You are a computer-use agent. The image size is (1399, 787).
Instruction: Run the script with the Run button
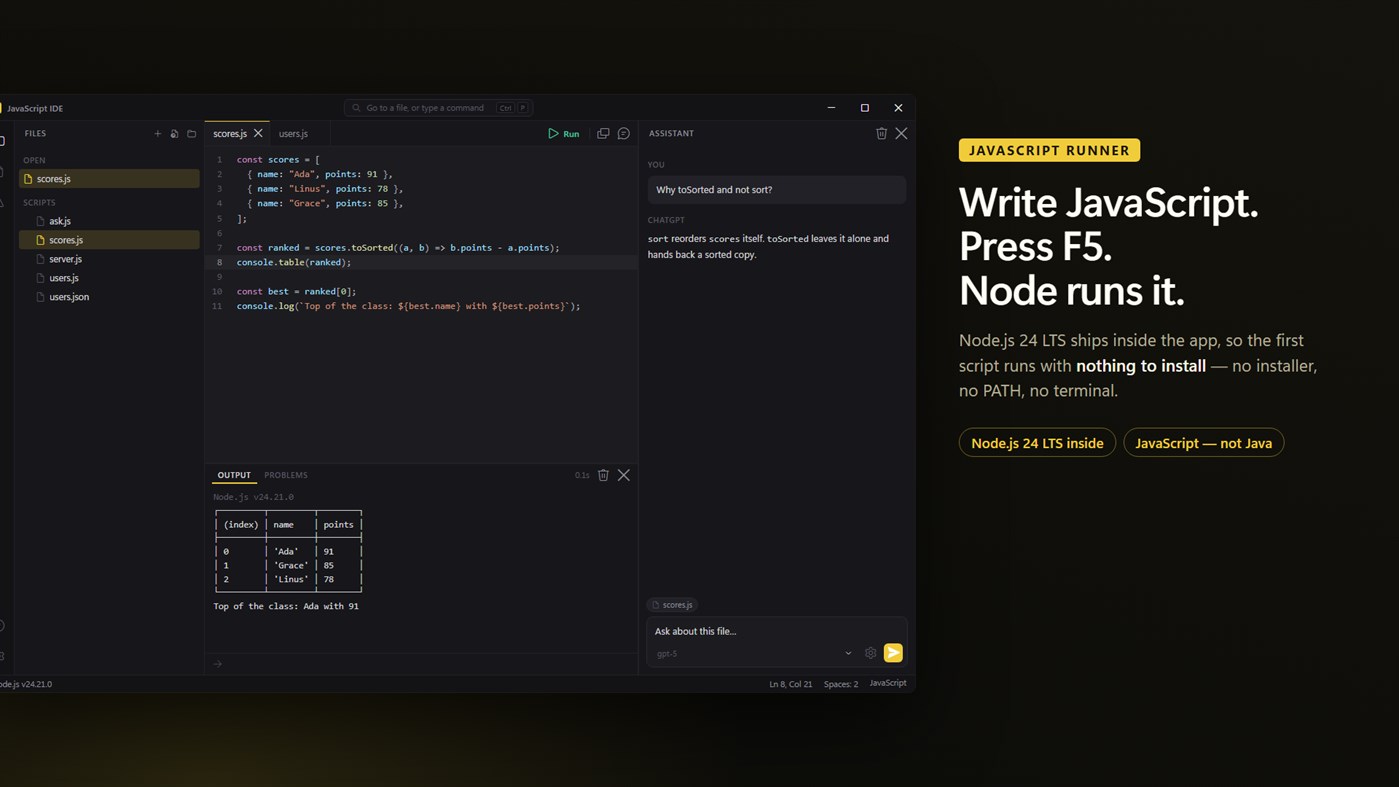[x=564, y=133]
